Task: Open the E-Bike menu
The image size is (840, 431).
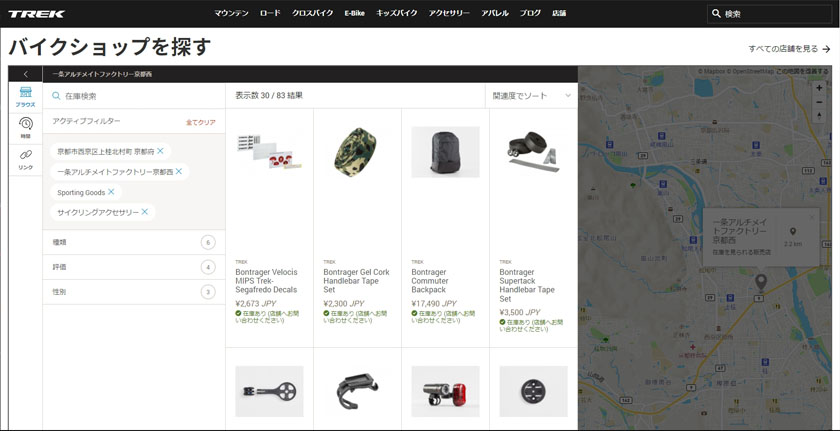Action: (x=355, y=13)
